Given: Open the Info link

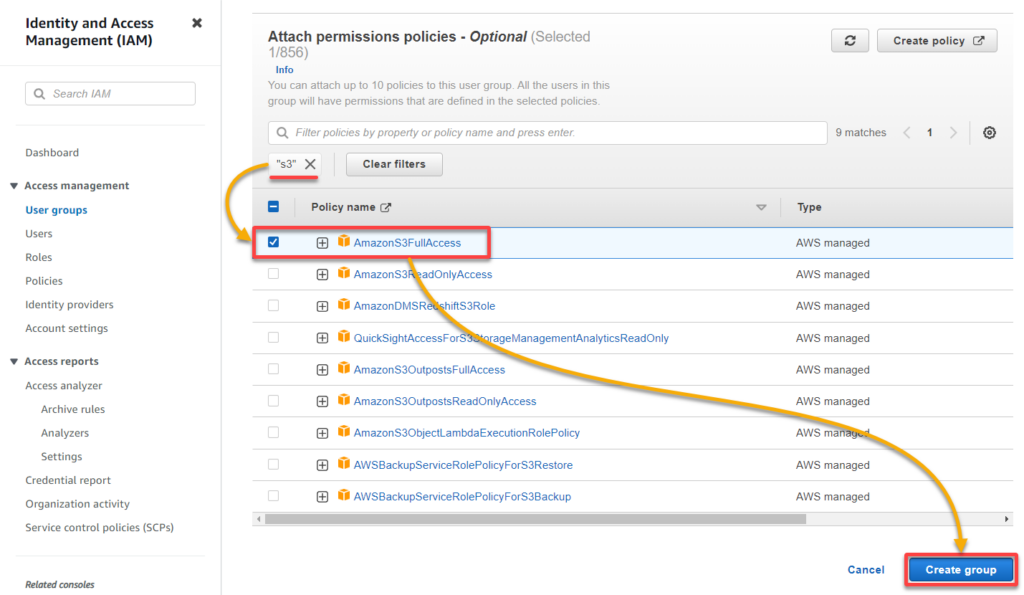Looking at the screenshot, I should (284, 70).
